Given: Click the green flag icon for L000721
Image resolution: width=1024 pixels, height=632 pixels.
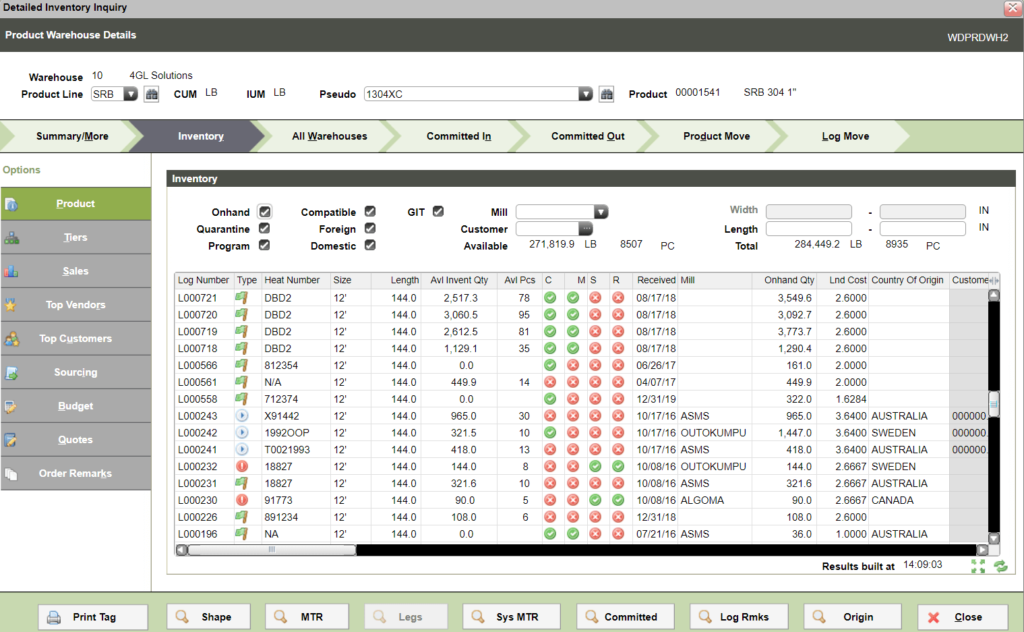Looking at the screenshot, I should (242, 298).
